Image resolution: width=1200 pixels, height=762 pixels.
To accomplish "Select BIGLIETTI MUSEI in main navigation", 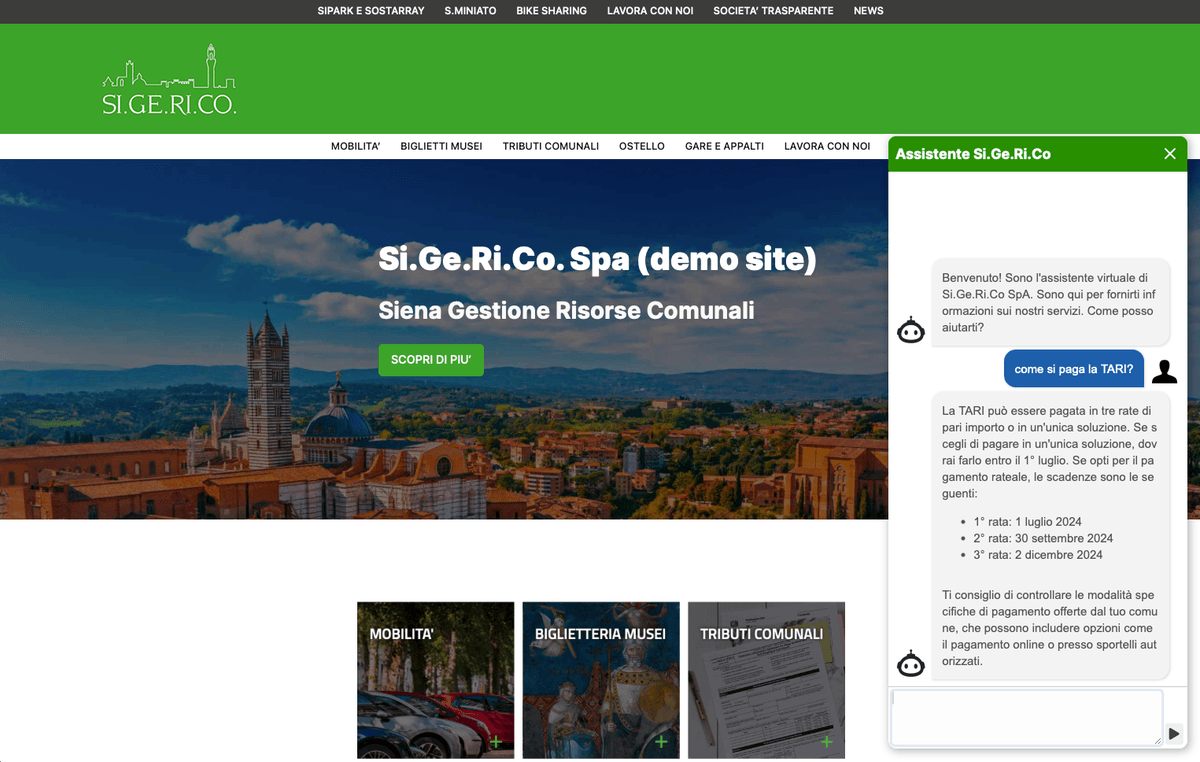I will pos(441,146).
